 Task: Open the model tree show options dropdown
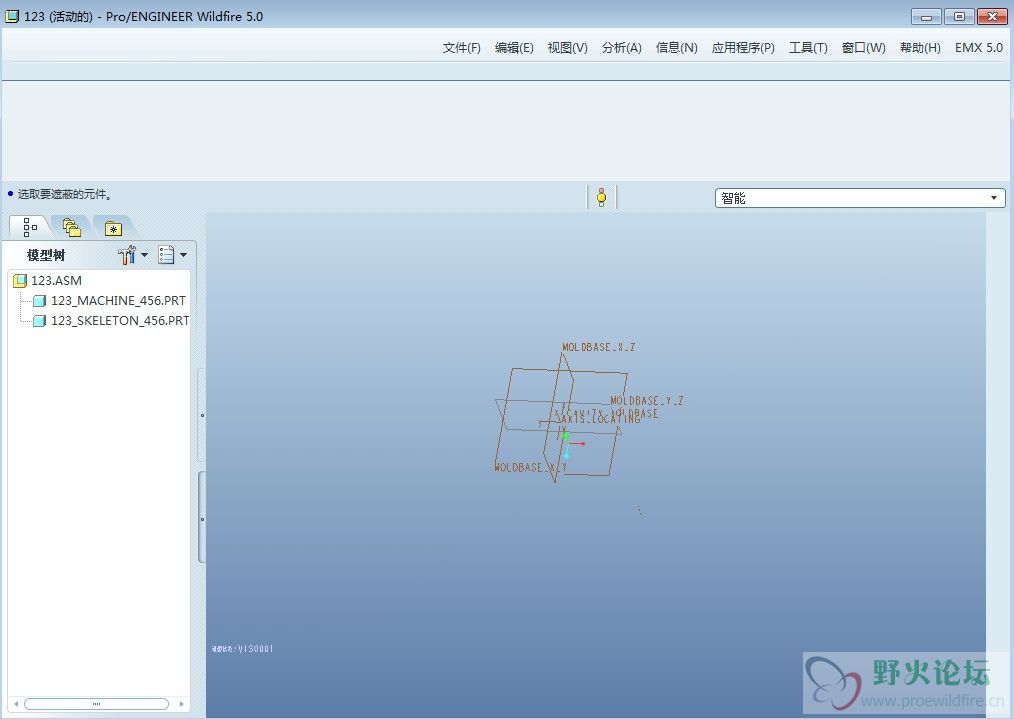pos(173,255)
